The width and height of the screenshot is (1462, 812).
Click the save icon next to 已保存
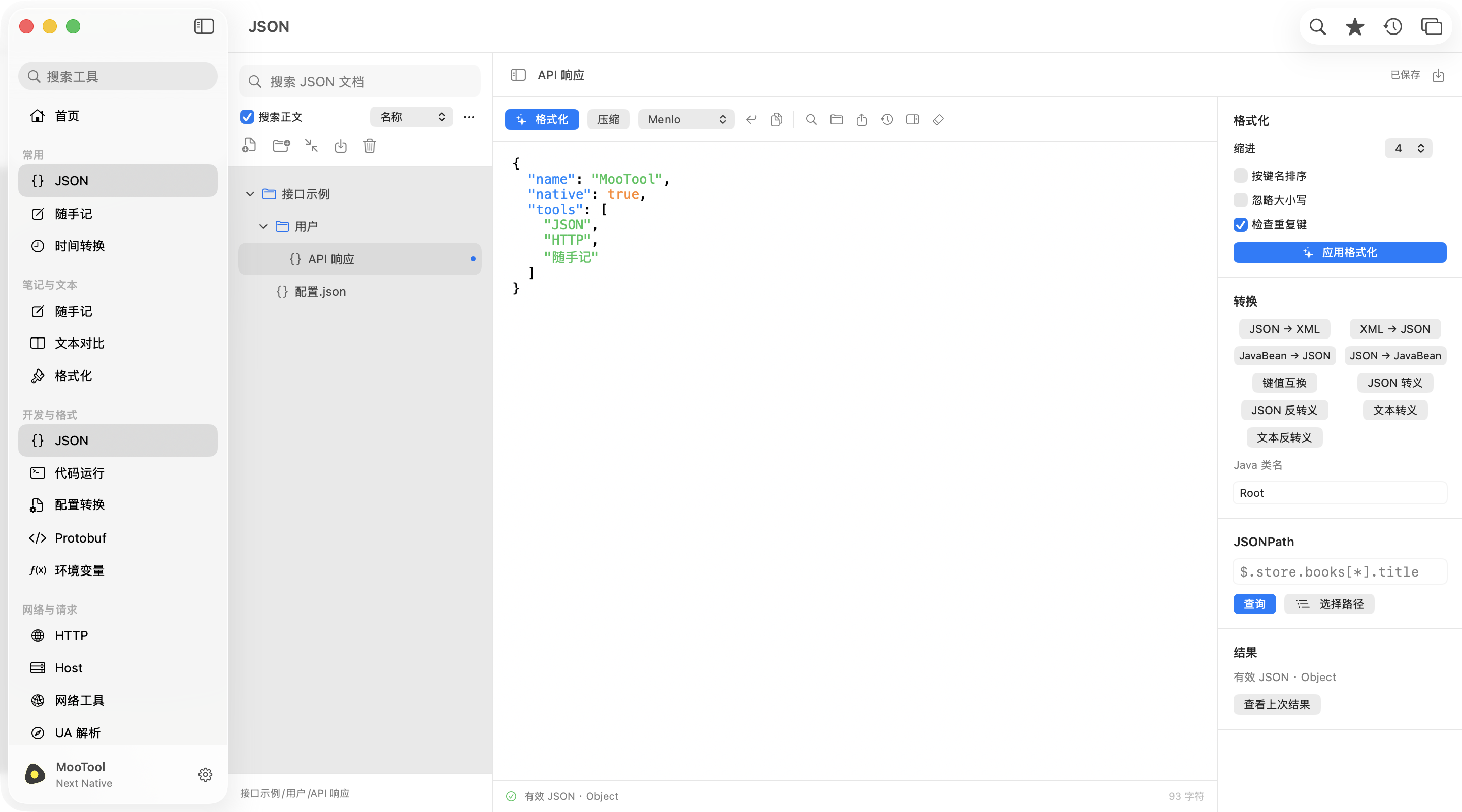tap(1438, 75)
